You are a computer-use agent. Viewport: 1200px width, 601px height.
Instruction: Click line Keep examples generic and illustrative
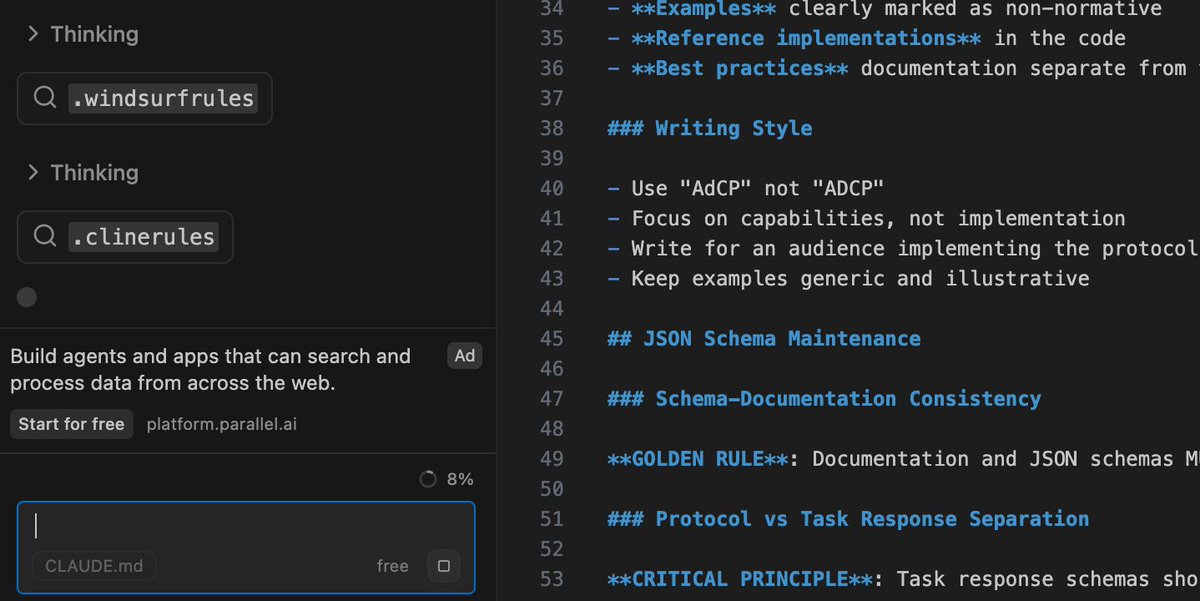click(x=848, y=278)
